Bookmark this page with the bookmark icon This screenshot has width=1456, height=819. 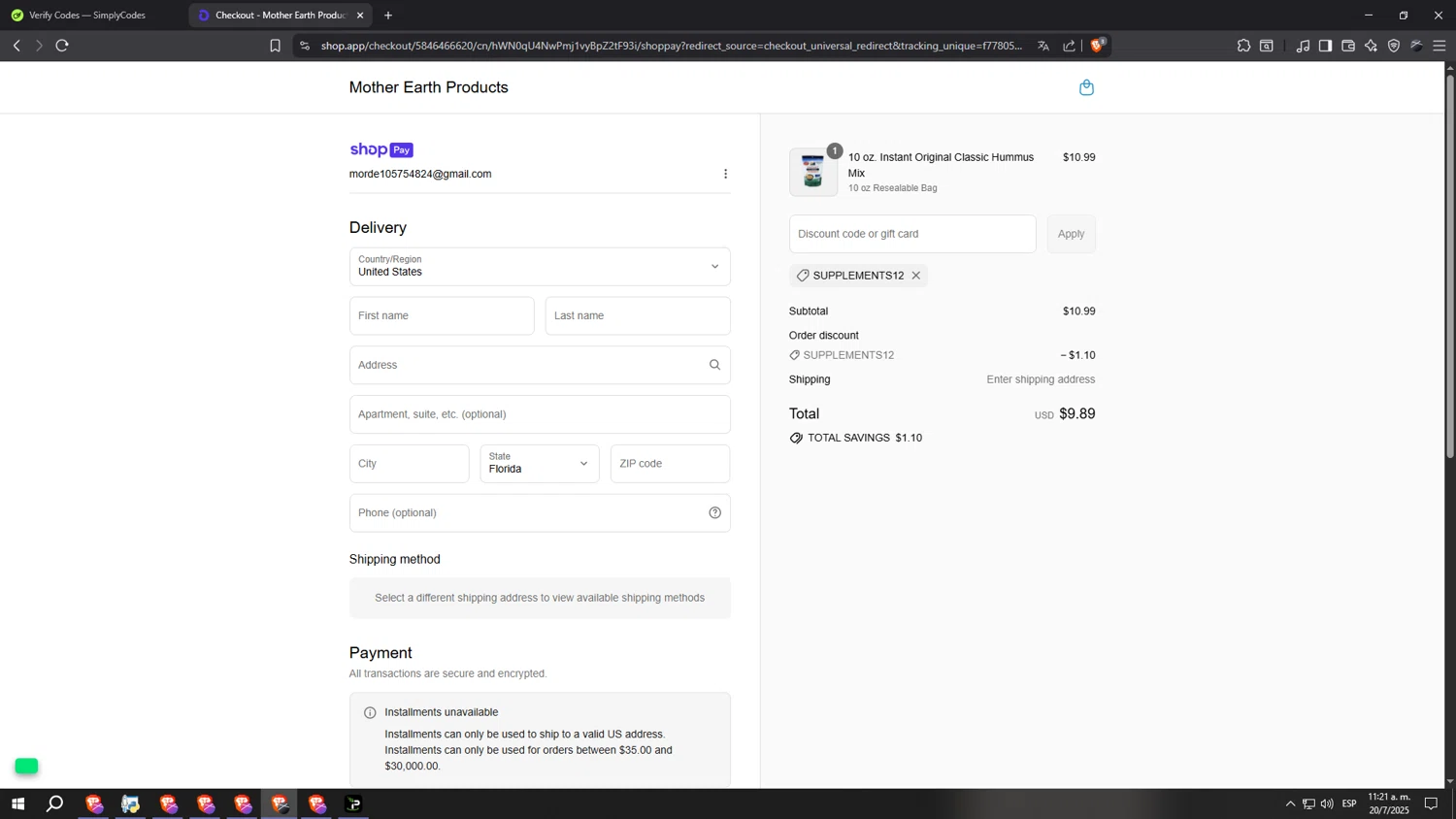[x=275, y=46]
